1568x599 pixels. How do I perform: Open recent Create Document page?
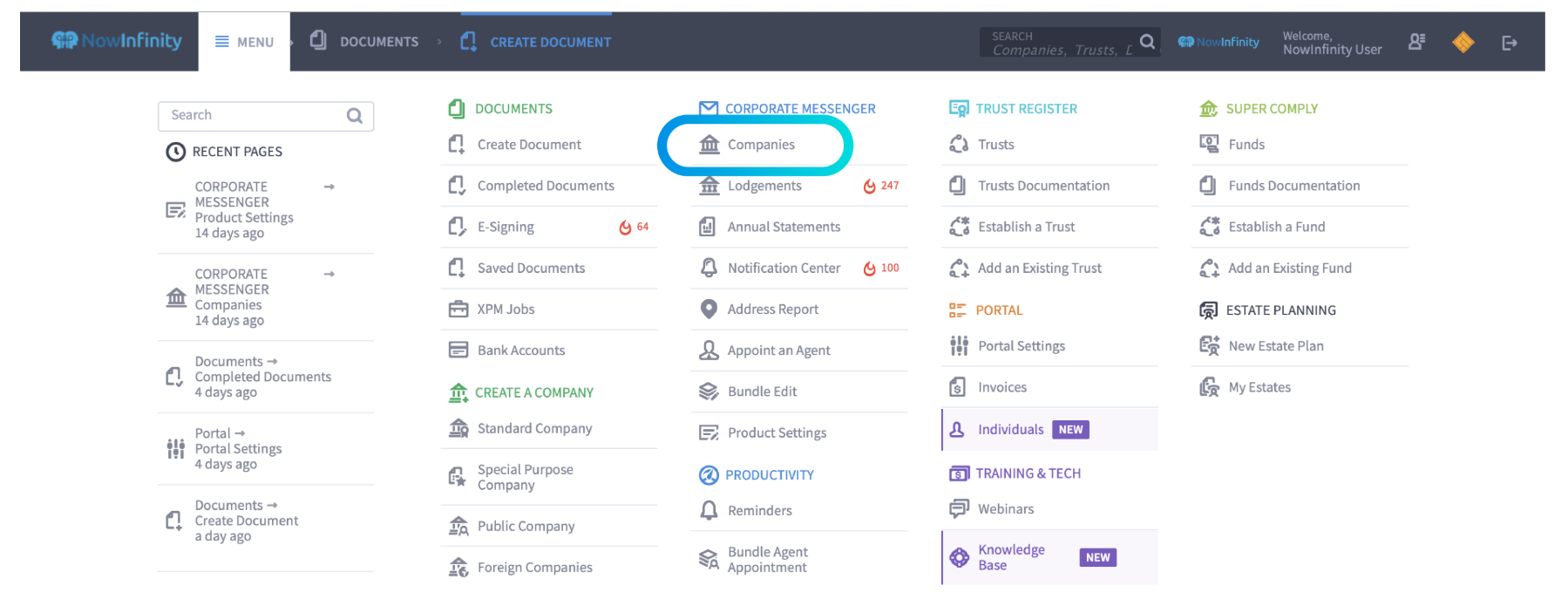[266, 521]
